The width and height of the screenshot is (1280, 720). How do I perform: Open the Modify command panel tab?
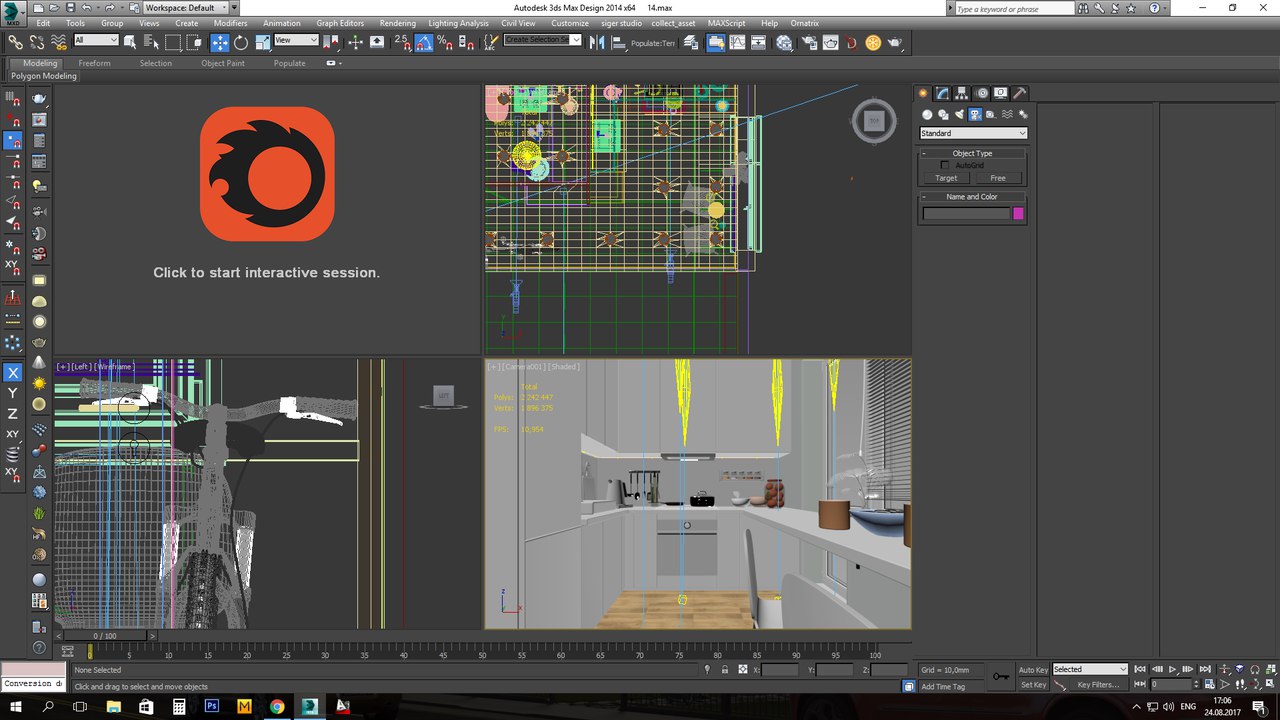(x=942, y=93)
